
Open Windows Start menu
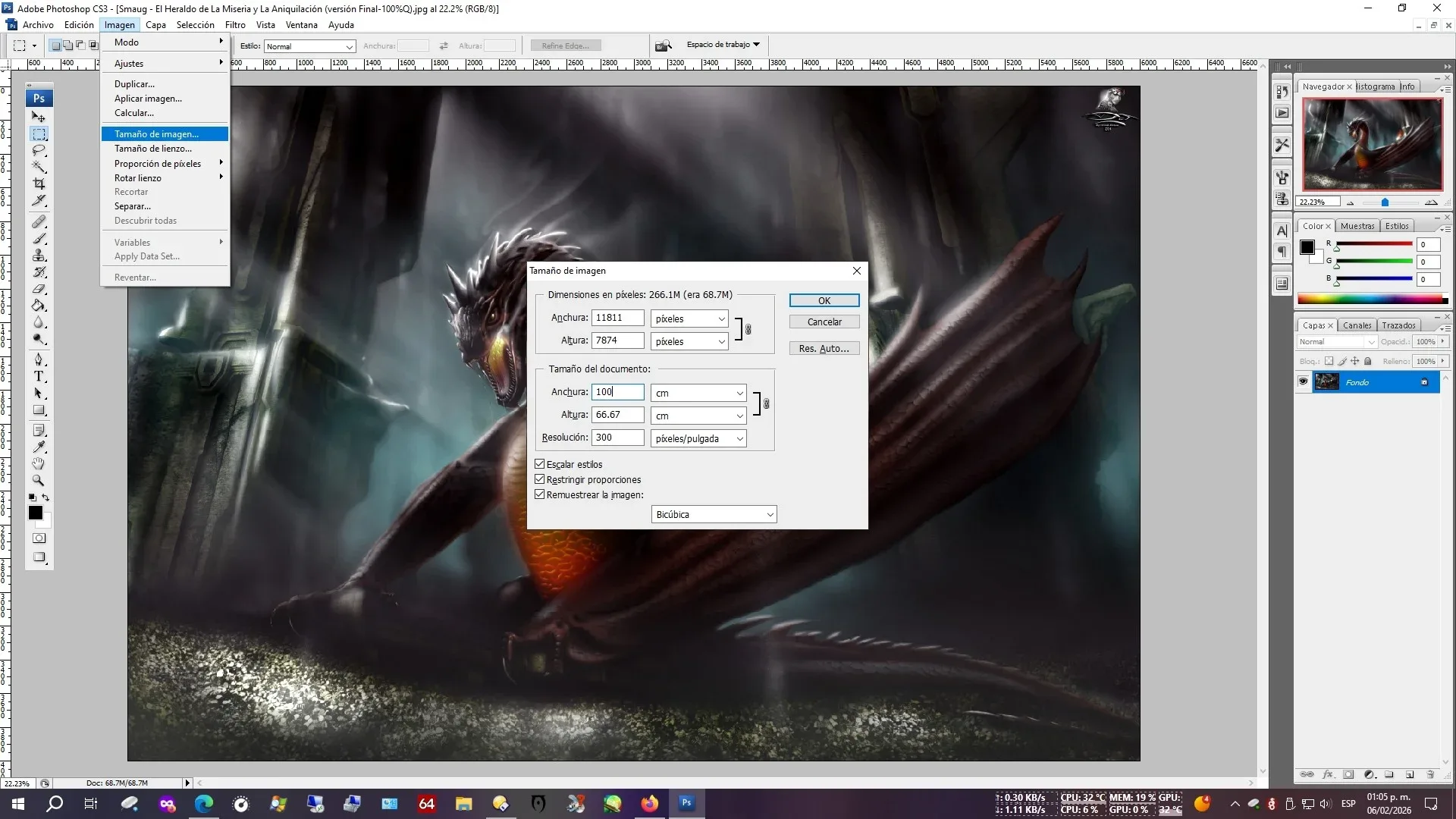tap(17, 804)
